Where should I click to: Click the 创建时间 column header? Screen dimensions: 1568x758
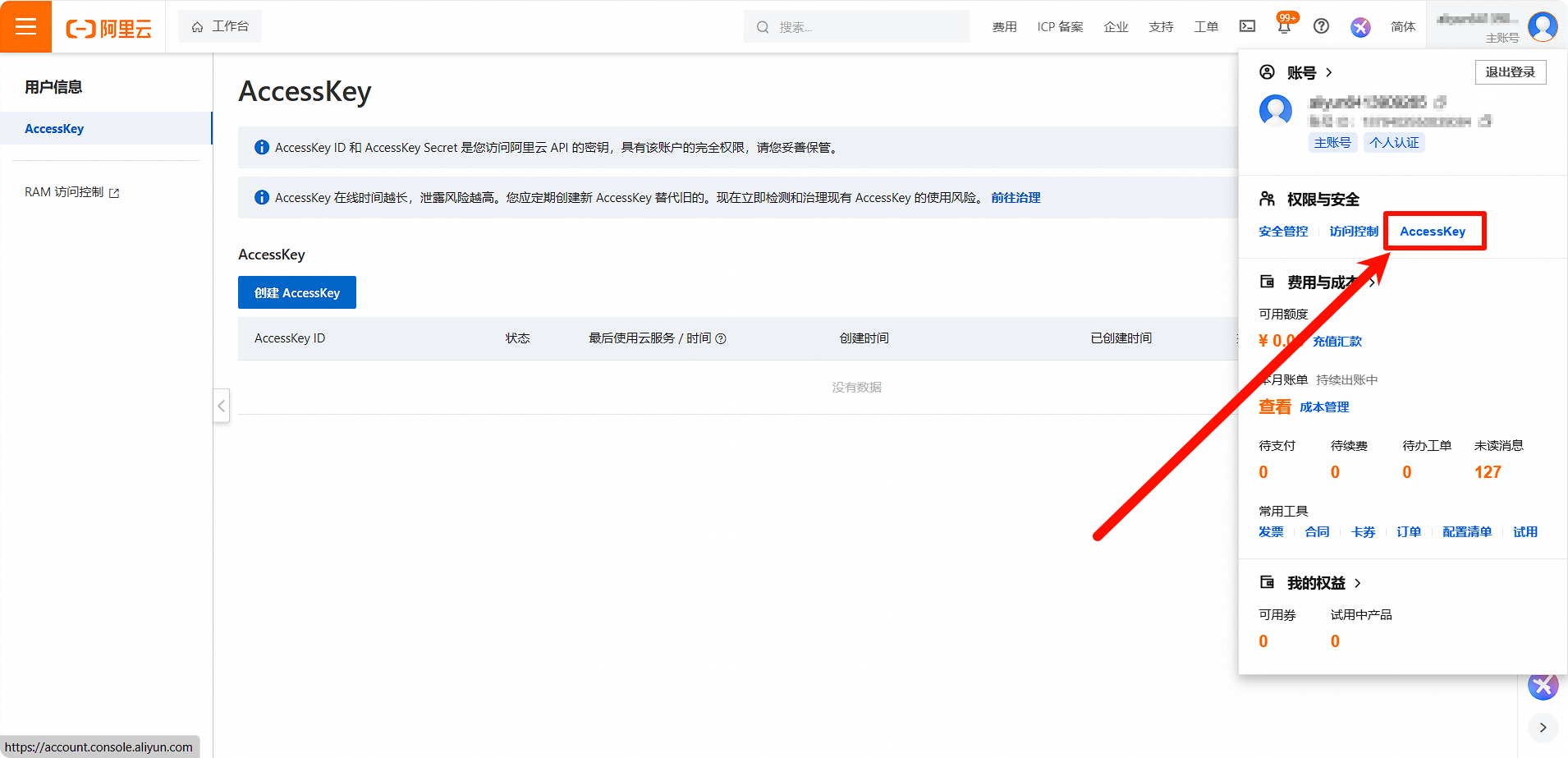point(864,338)
